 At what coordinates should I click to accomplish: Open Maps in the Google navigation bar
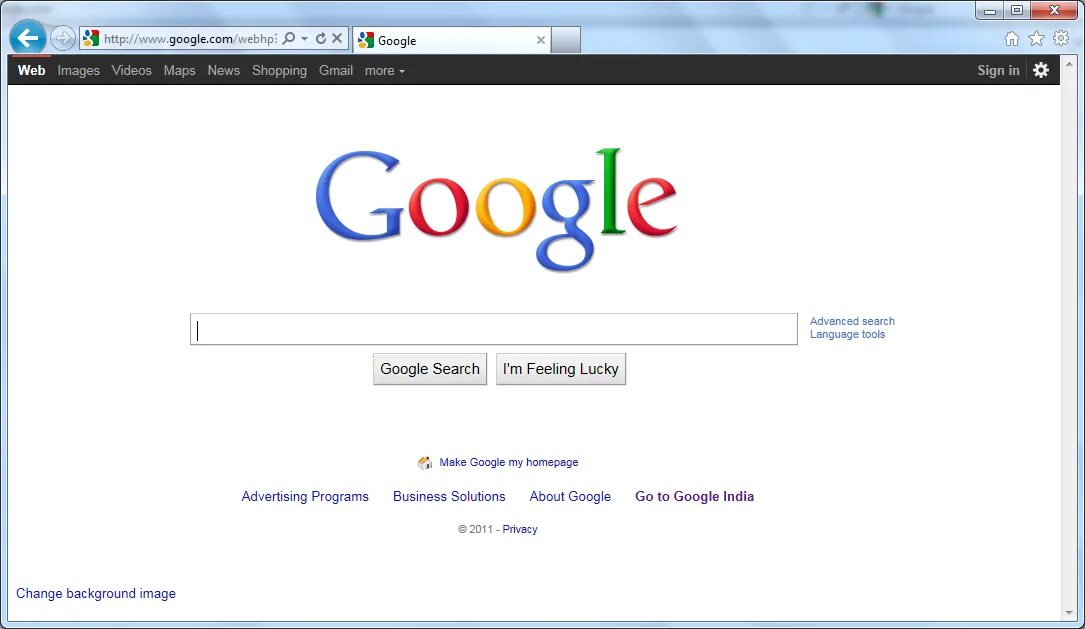click(179, 71)
